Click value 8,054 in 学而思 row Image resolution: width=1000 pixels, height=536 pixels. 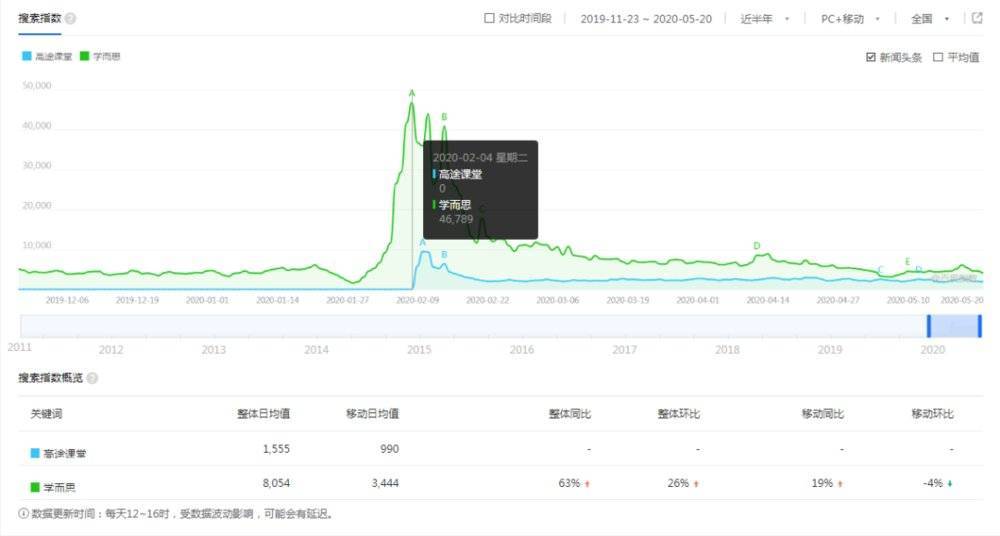[x=276, y=483]
